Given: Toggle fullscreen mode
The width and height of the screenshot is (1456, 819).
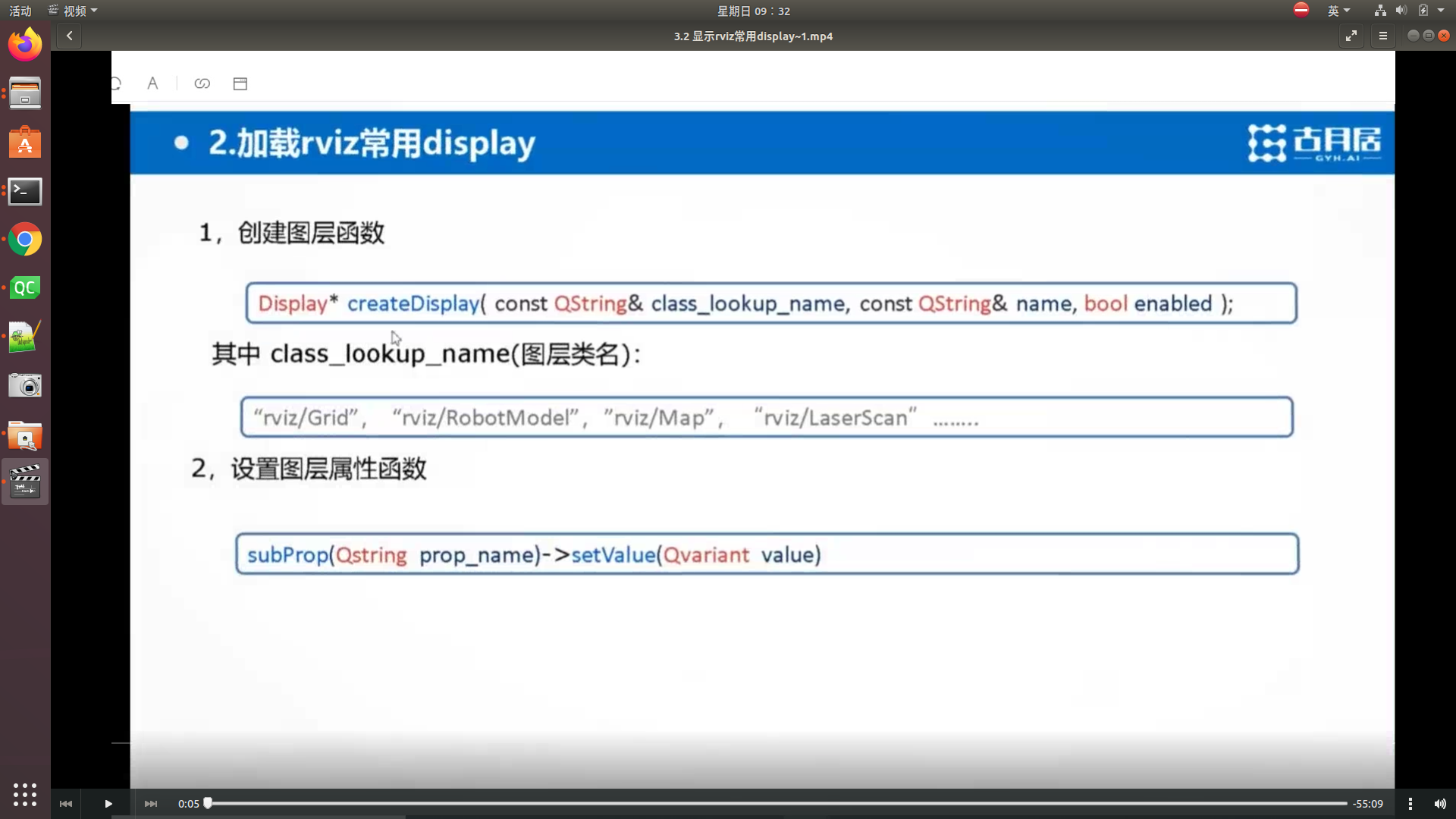Looking at the screenshot, I should pos(1351,36).
